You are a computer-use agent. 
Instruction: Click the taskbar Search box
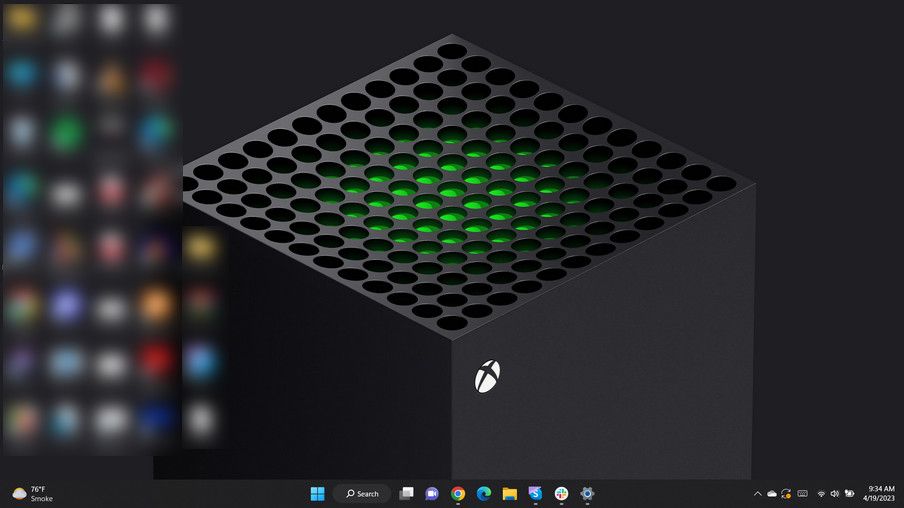(x=362, y=494)
